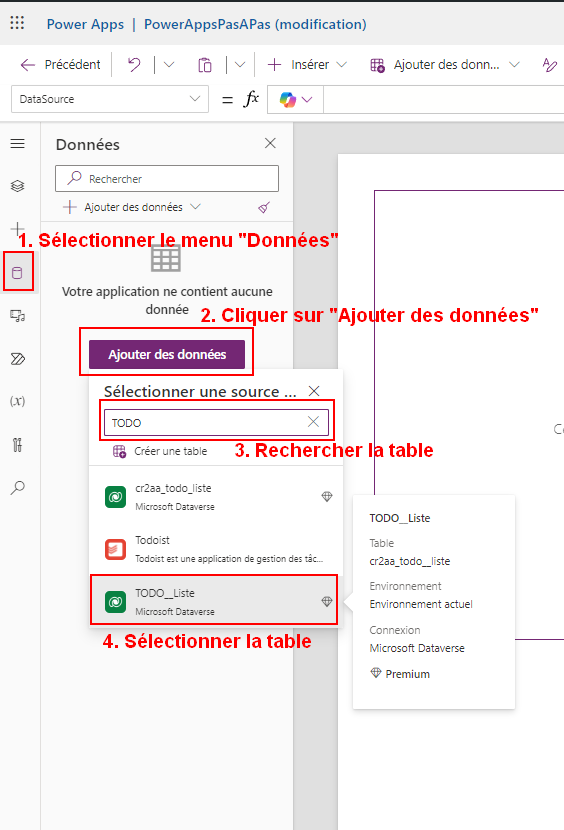This screenshot has height=830, width=564.
Task: Click the Microsoft Dataverse connexion text
Action: click(x=417, y=648)
